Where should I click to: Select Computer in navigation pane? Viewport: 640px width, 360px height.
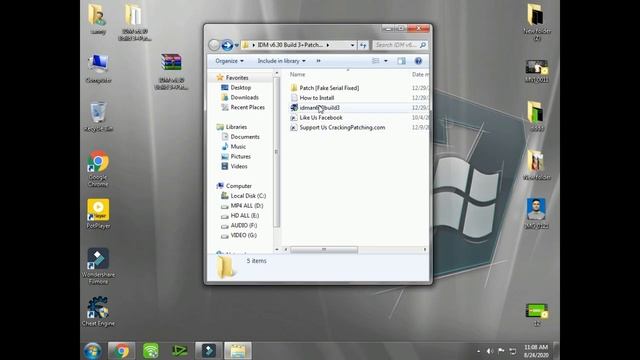point(238,186)
